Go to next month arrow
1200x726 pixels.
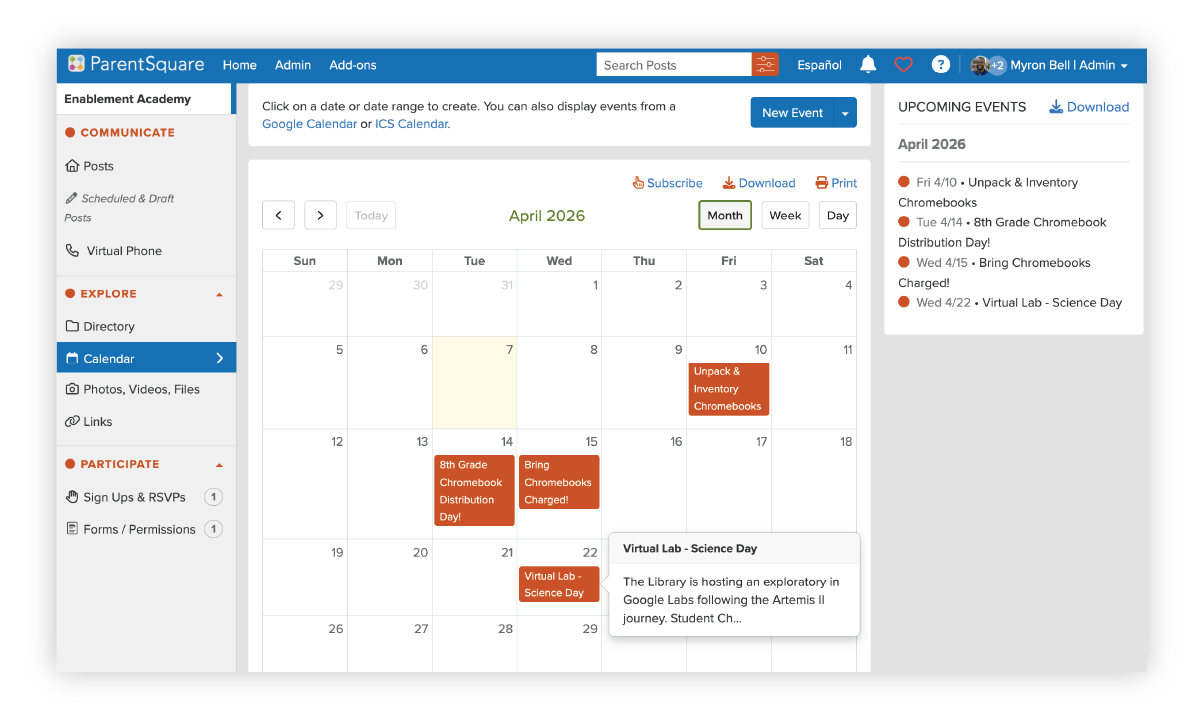pos(320,215)
